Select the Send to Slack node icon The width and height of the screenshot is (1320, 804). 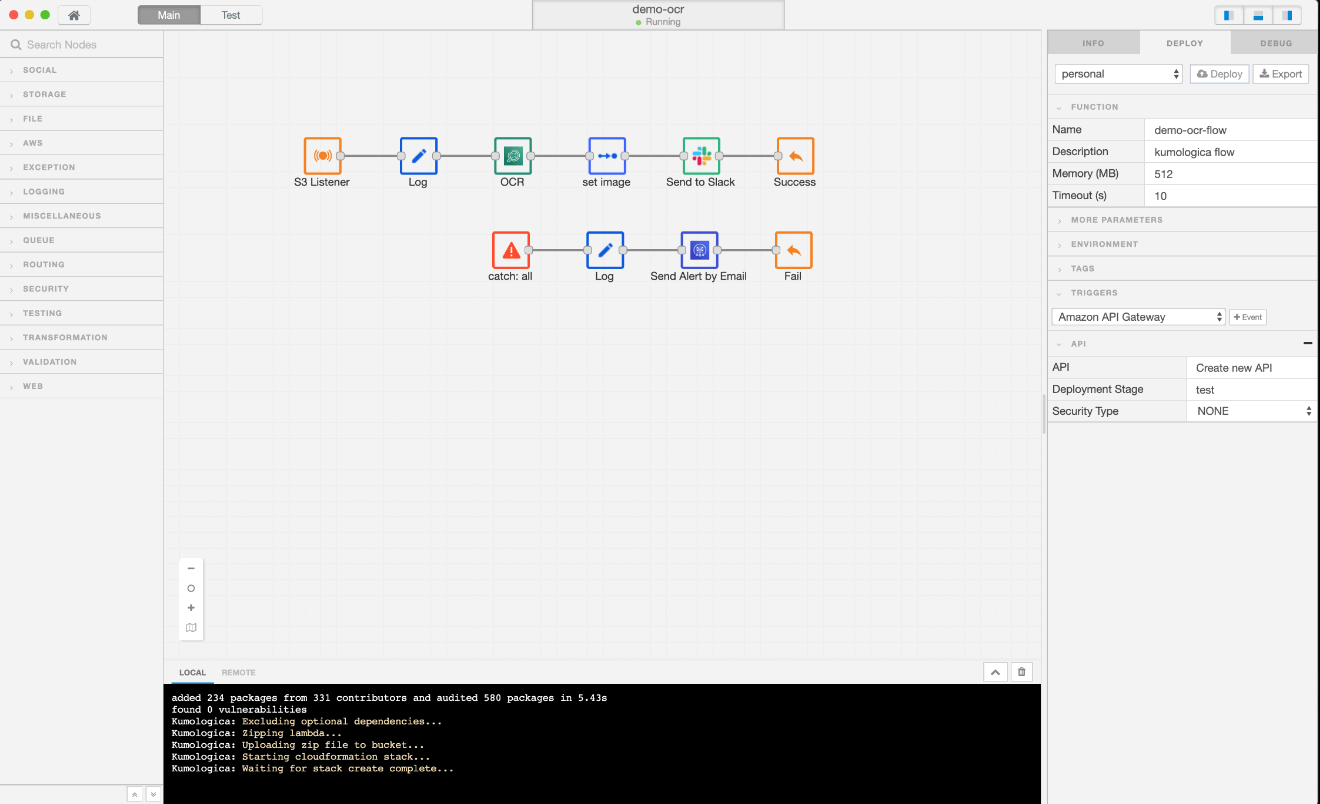[701, 156]
